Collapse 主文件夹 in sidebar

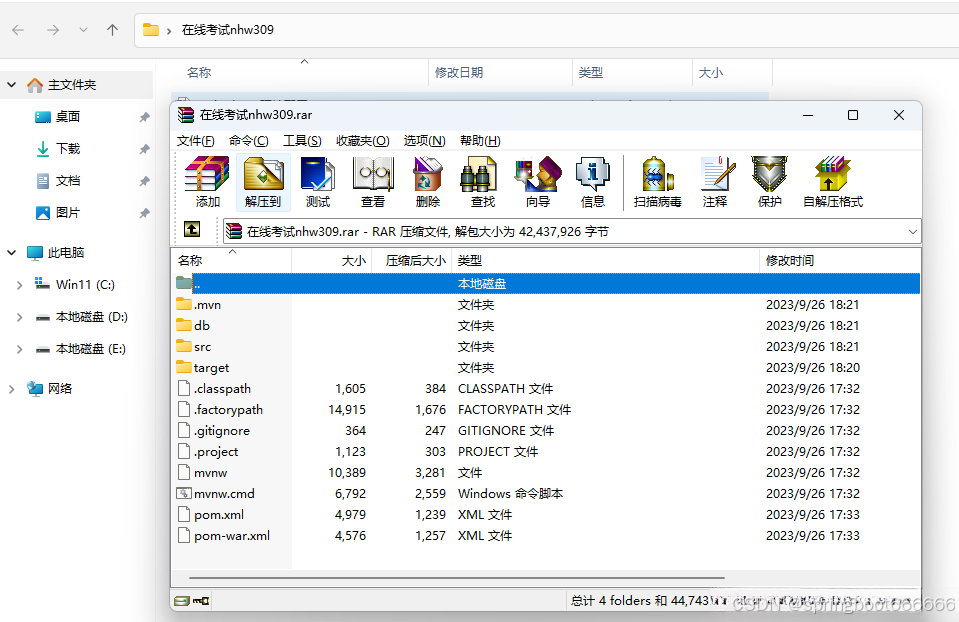pos(12,85)
